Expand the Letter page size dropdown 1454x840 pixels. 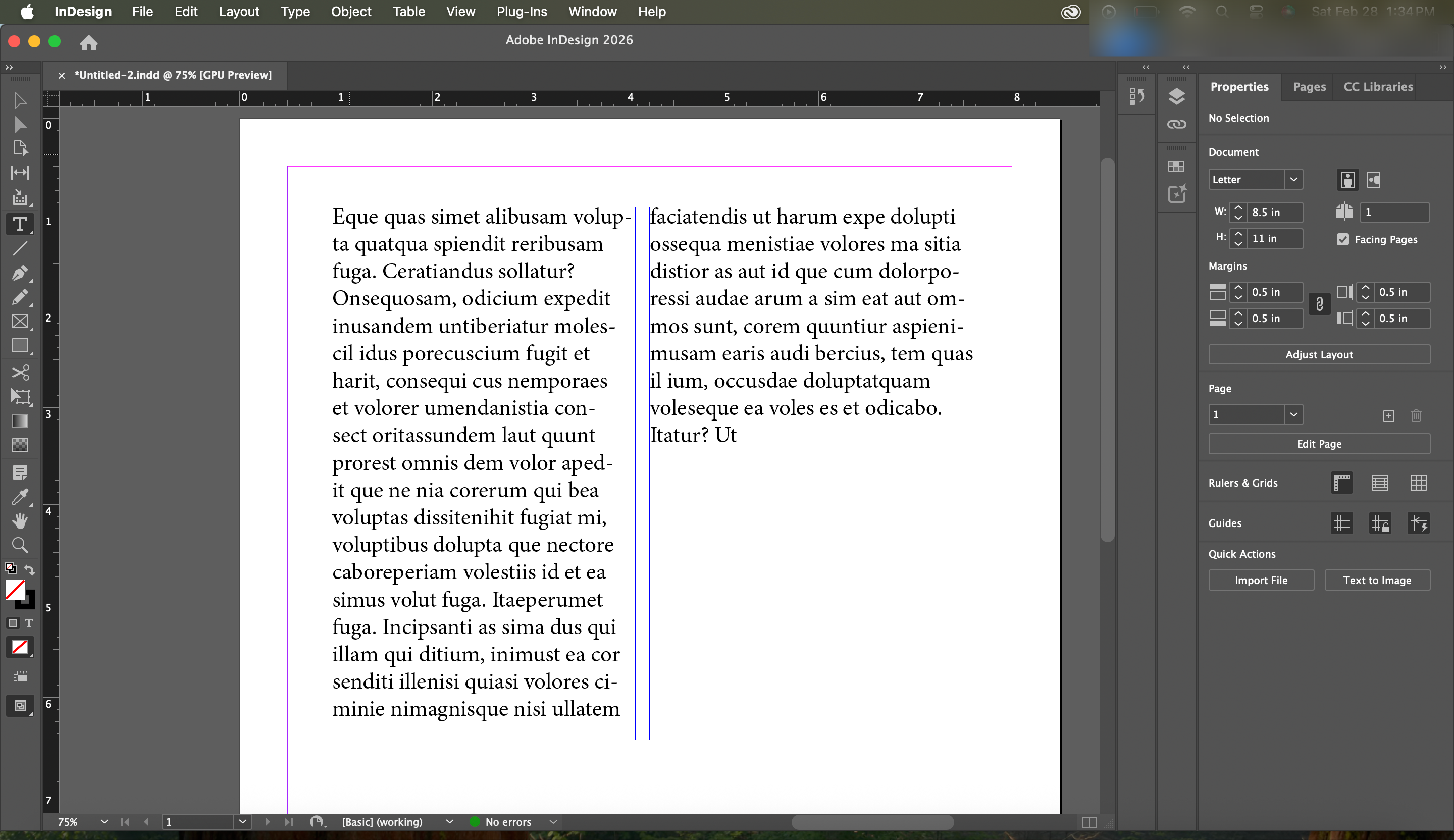[1293, 179]
